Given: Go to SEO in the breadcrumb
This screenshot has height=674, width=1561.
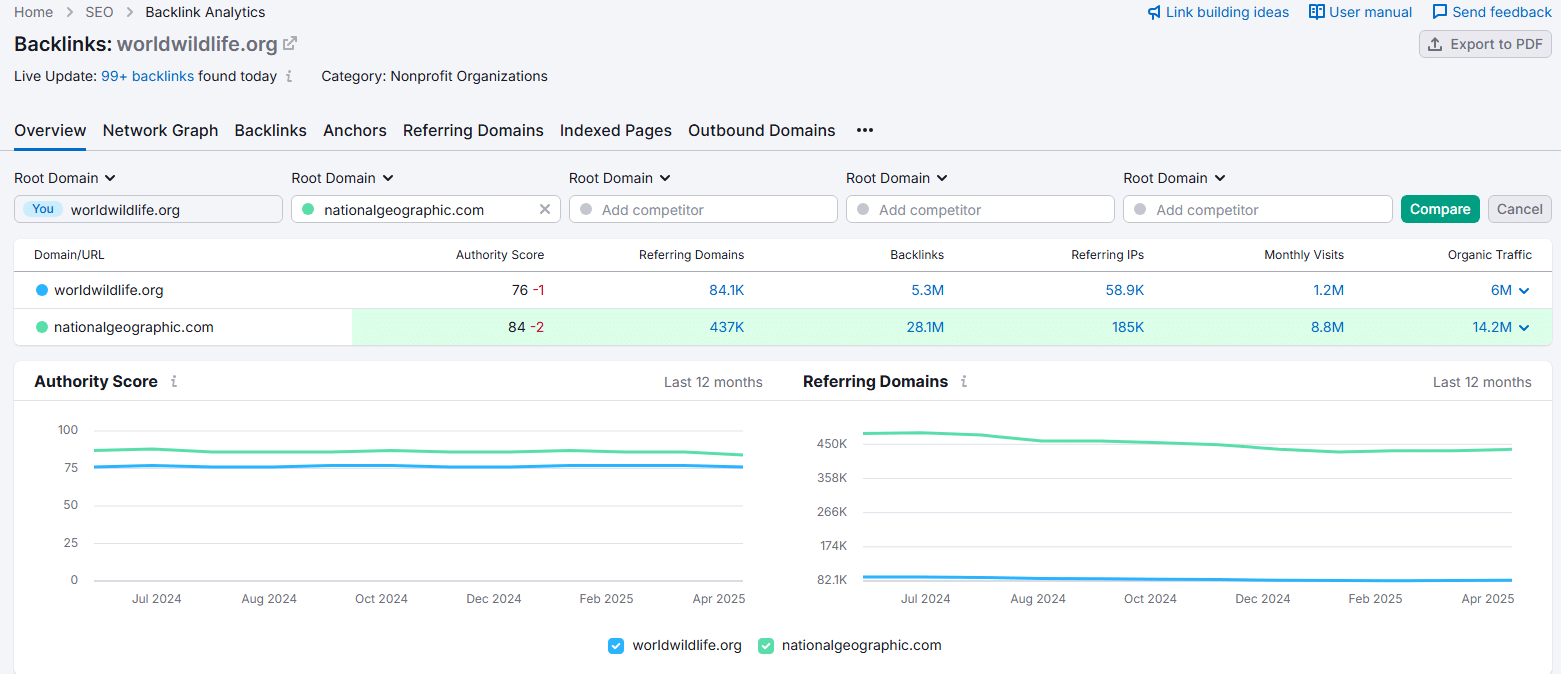Looking at the screenshot, I should pyautogui.click(x=99, y=12).
